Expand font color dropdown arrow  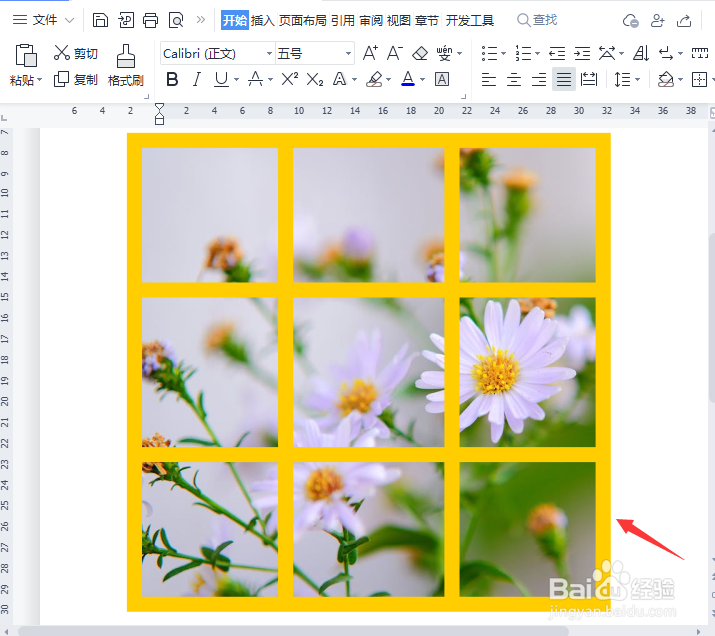pos(422,80)
